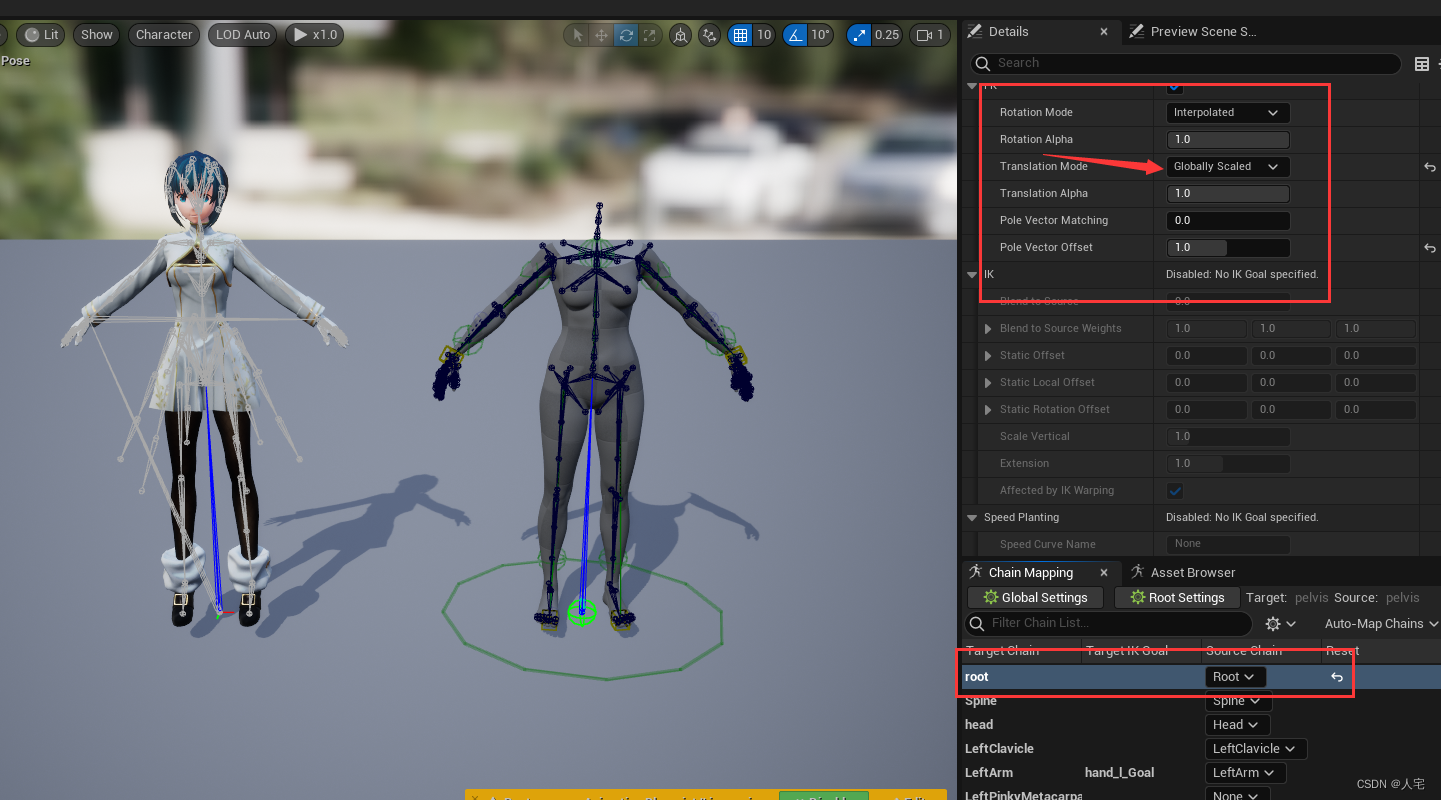Select the Move transform tool
Viewport: 1441px width, 800px height.
(601, 34)
